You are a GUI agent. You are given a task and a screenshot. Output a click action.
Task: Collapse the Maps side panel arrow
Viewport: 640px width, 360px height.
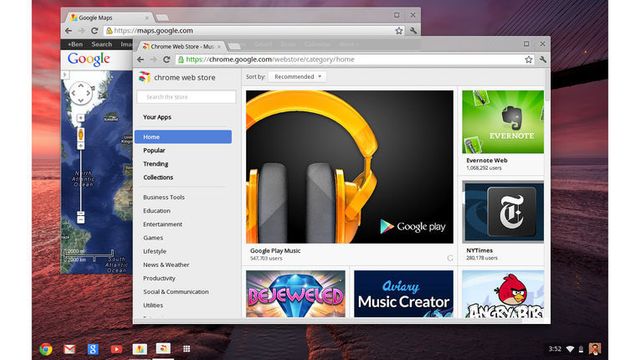tap(64, 75)
